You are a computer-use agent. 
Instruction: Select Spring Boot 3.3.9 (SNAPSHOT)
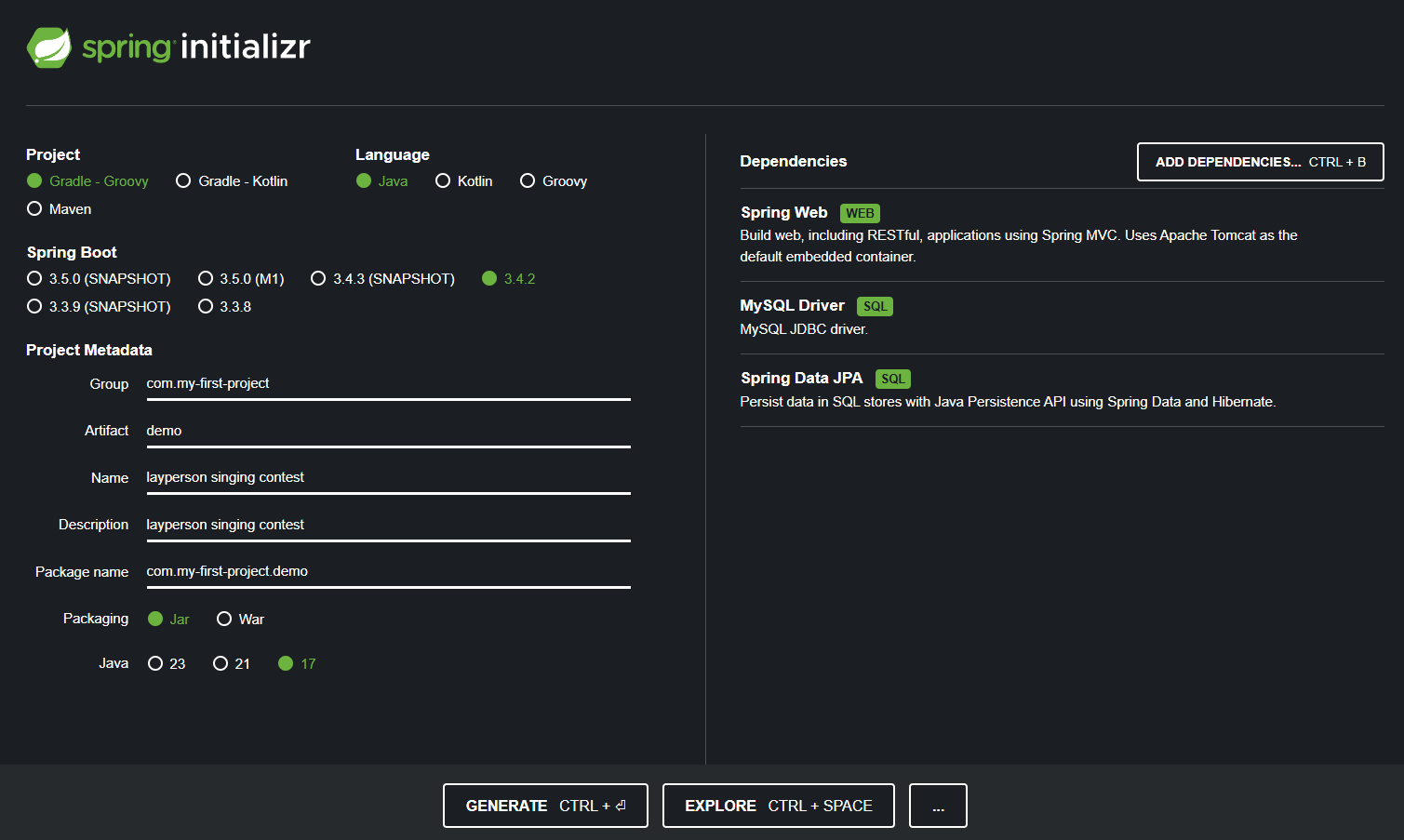tap(99, 307)
